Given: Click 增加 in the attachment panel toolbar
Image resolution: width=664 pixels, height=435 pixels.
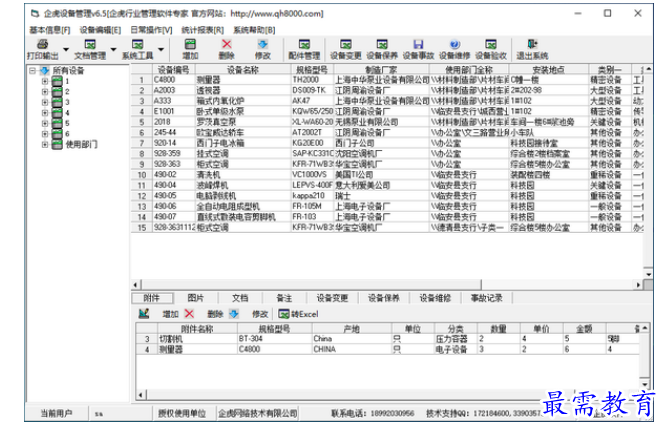Looking at the screenshot, I should (170, 314).
